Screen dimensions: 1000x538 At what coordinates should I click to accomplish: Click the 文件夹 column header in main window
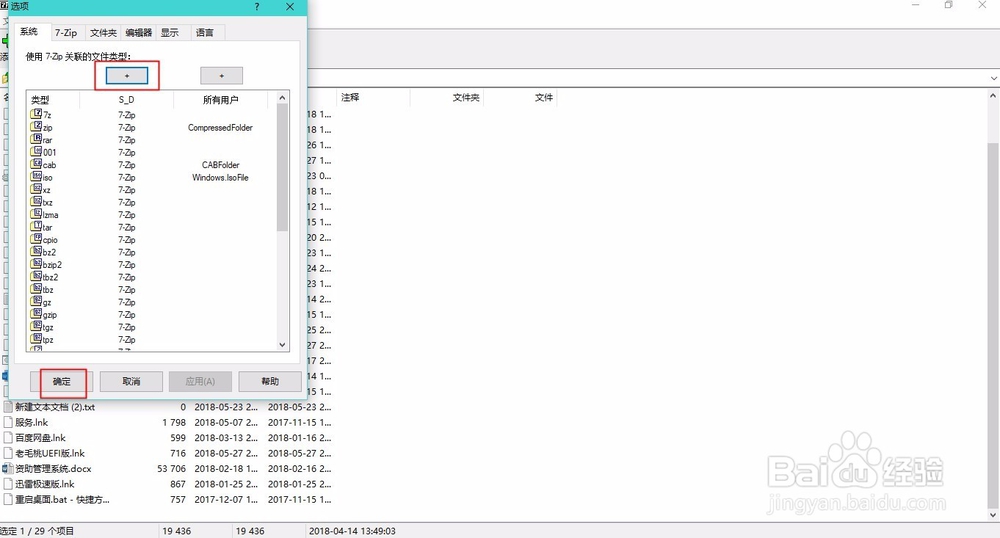[466, 97]
